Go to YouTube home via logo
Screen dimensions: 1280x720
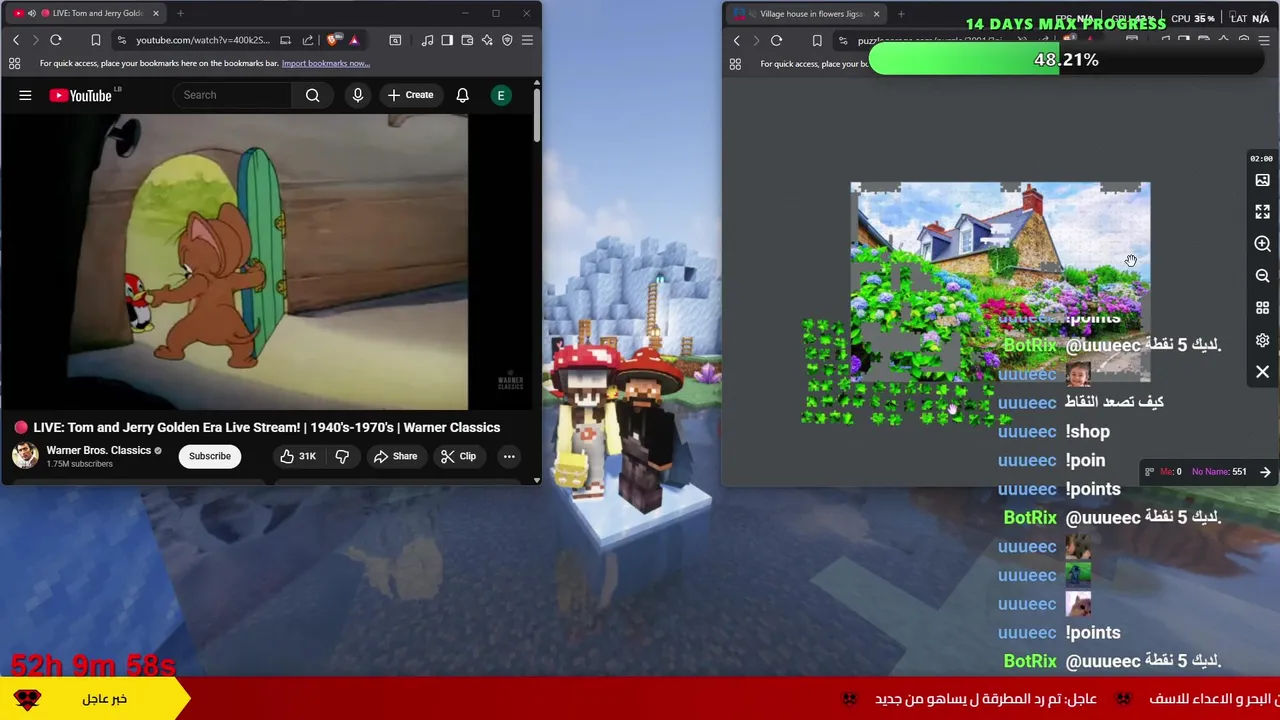coord(80,95)
